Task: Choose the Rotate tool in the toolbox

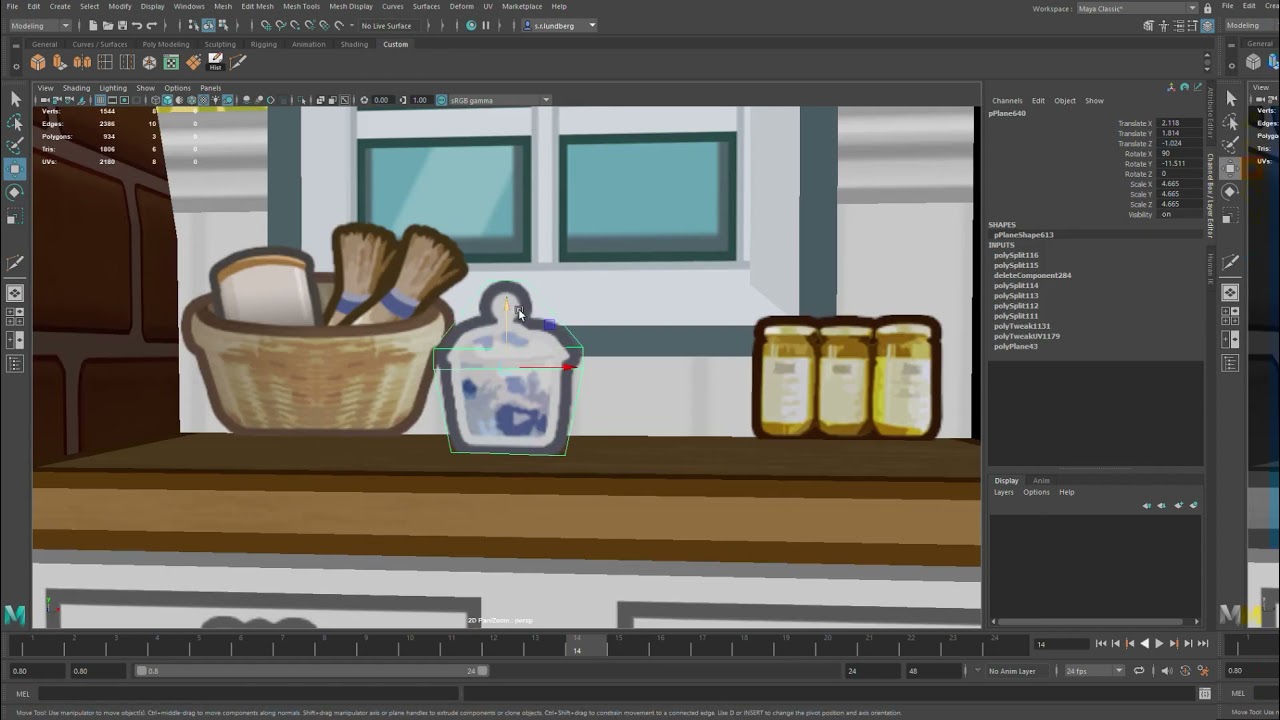Action: (15, 192)
